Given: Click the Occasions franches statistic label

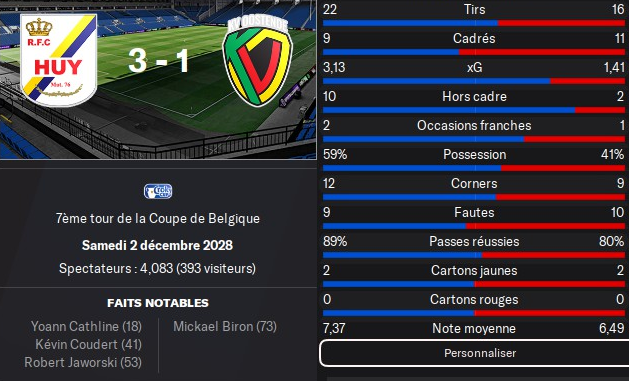Looking at the screenshot, I should coord(474,126).
